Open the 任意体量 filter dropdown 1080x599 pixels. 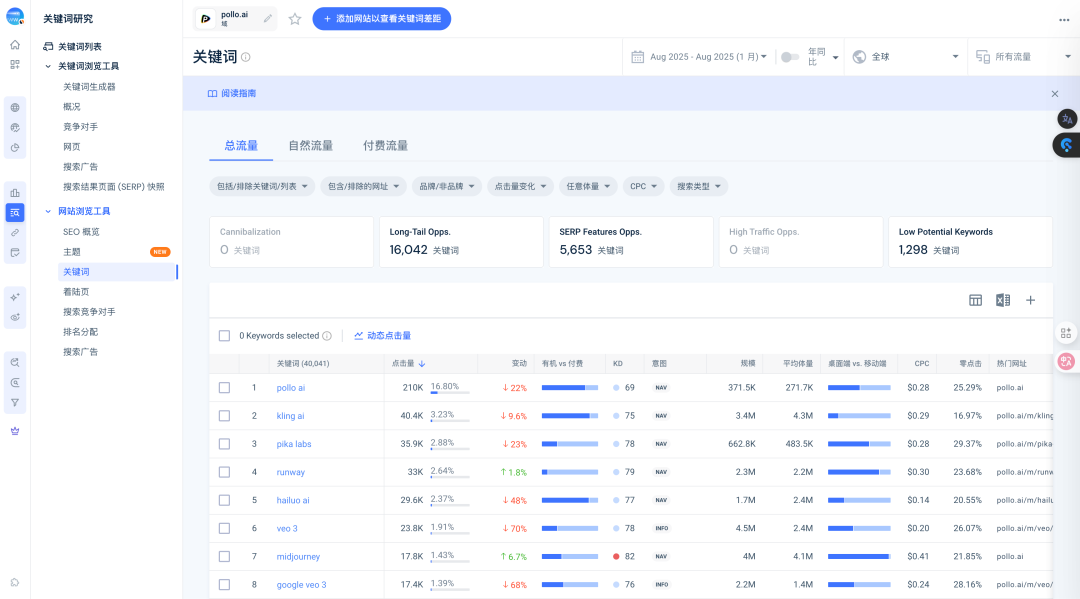(x=588, y=187)
